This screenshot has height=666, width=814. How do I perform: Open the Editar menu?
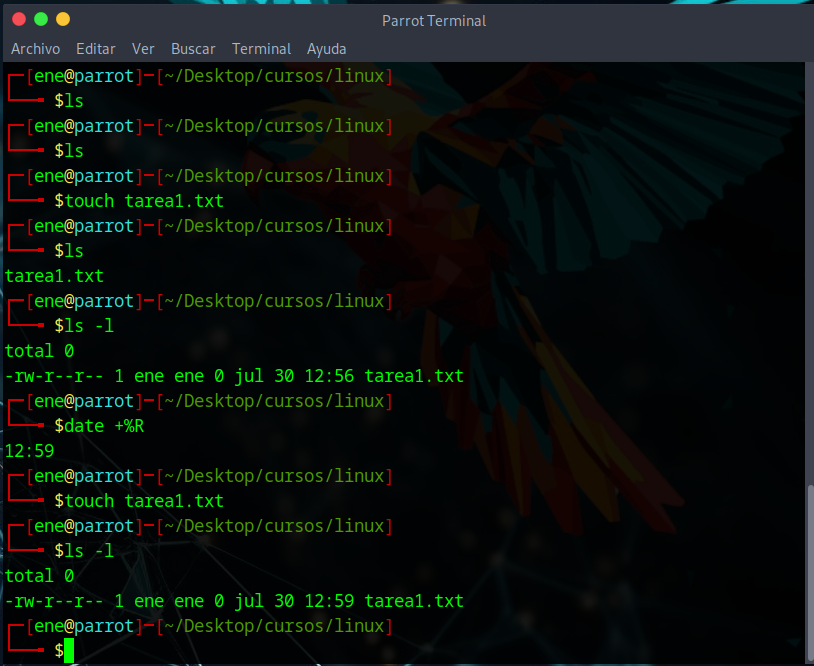95,48
